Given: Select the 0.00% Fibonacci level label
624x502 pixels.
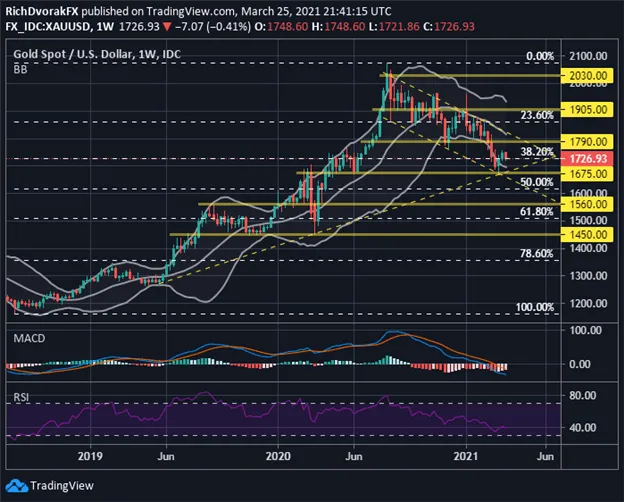Looking at the screenshot, I should [x=540, y=56].
